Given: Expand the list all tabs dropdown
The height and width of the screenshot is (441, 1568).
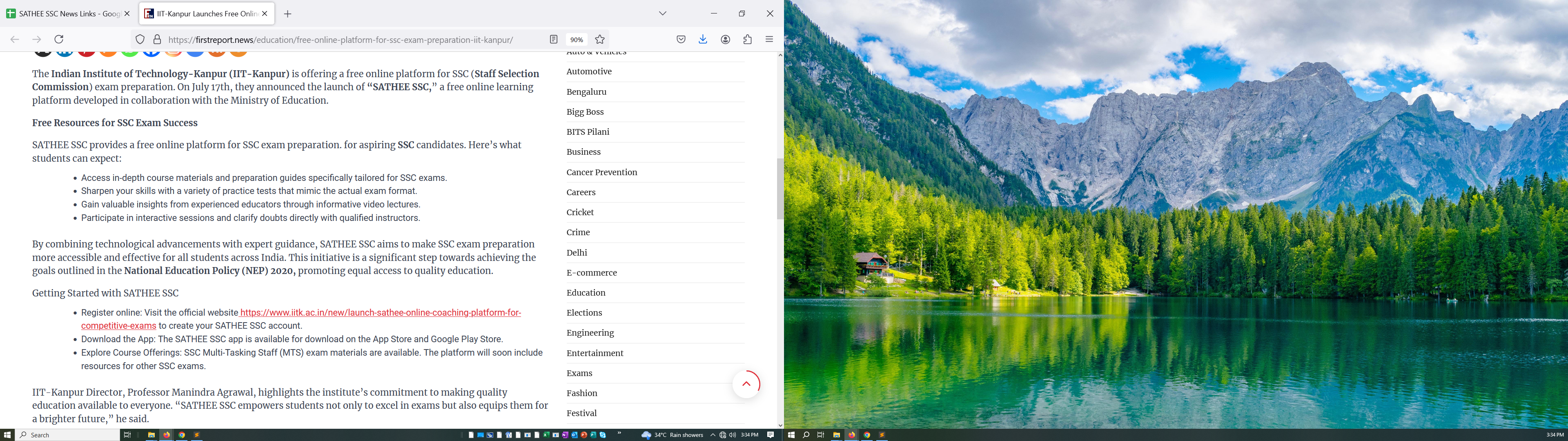Looking at the screenshot, I should (663, 13).
